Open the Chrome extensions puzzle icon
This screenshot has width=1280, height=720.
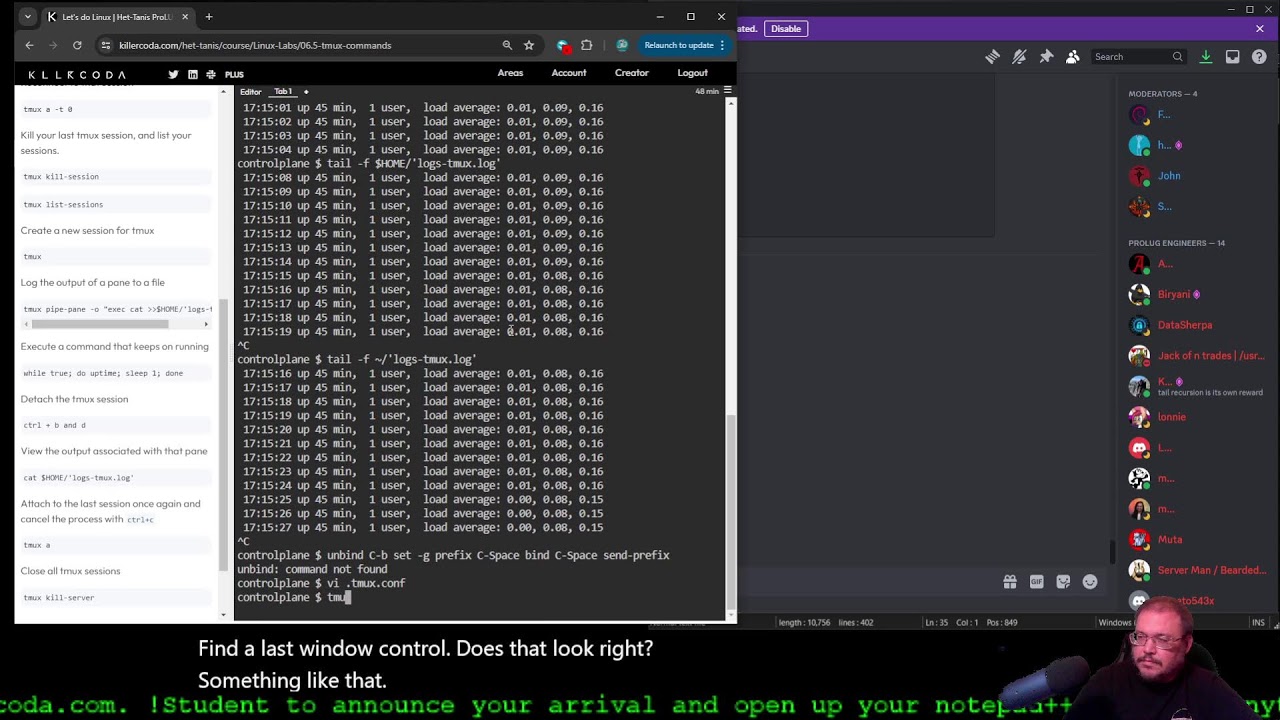click(x=587, y=45)
